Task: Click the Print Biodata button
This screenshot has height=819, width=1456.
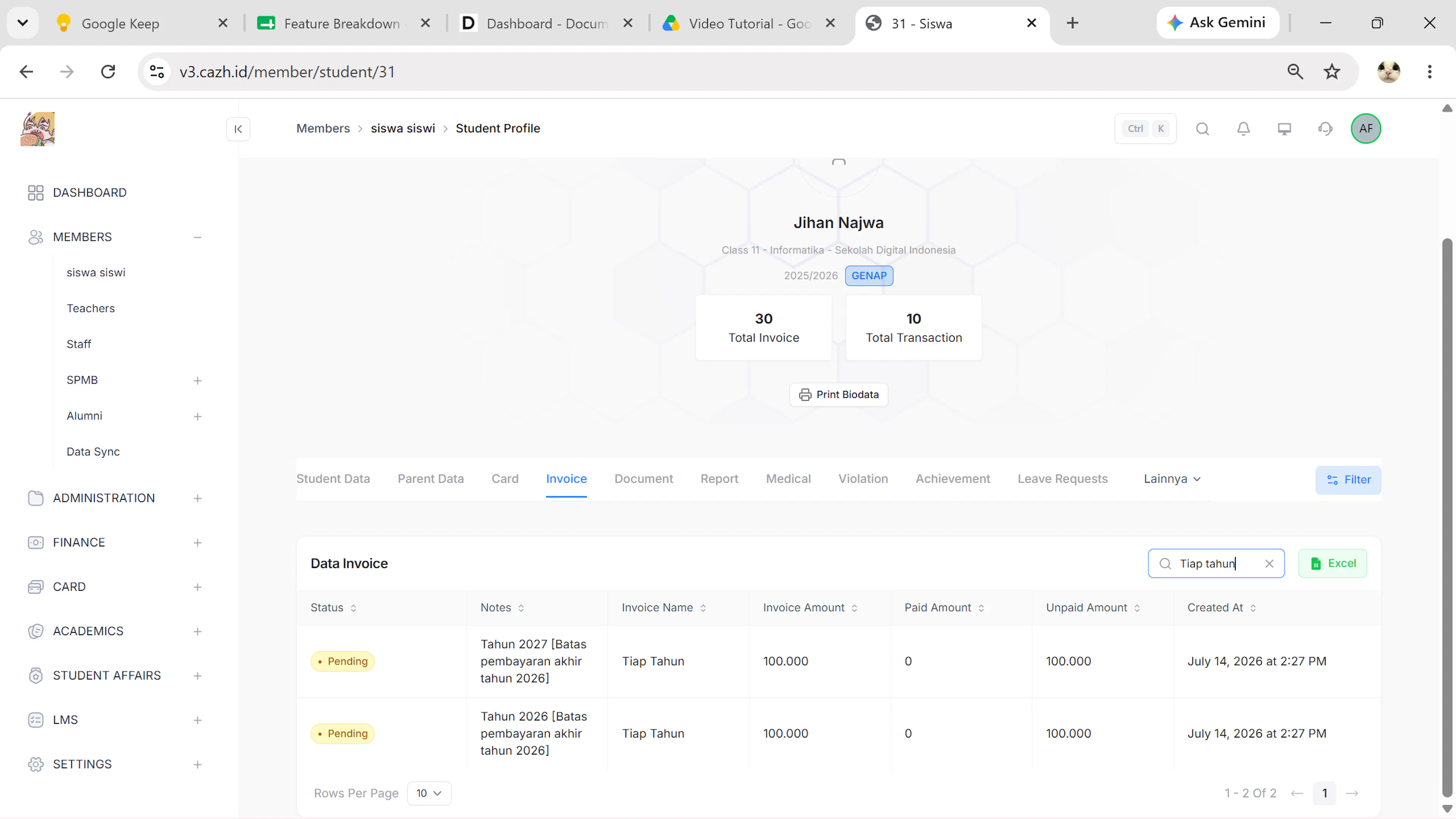Action: point(839,394)
